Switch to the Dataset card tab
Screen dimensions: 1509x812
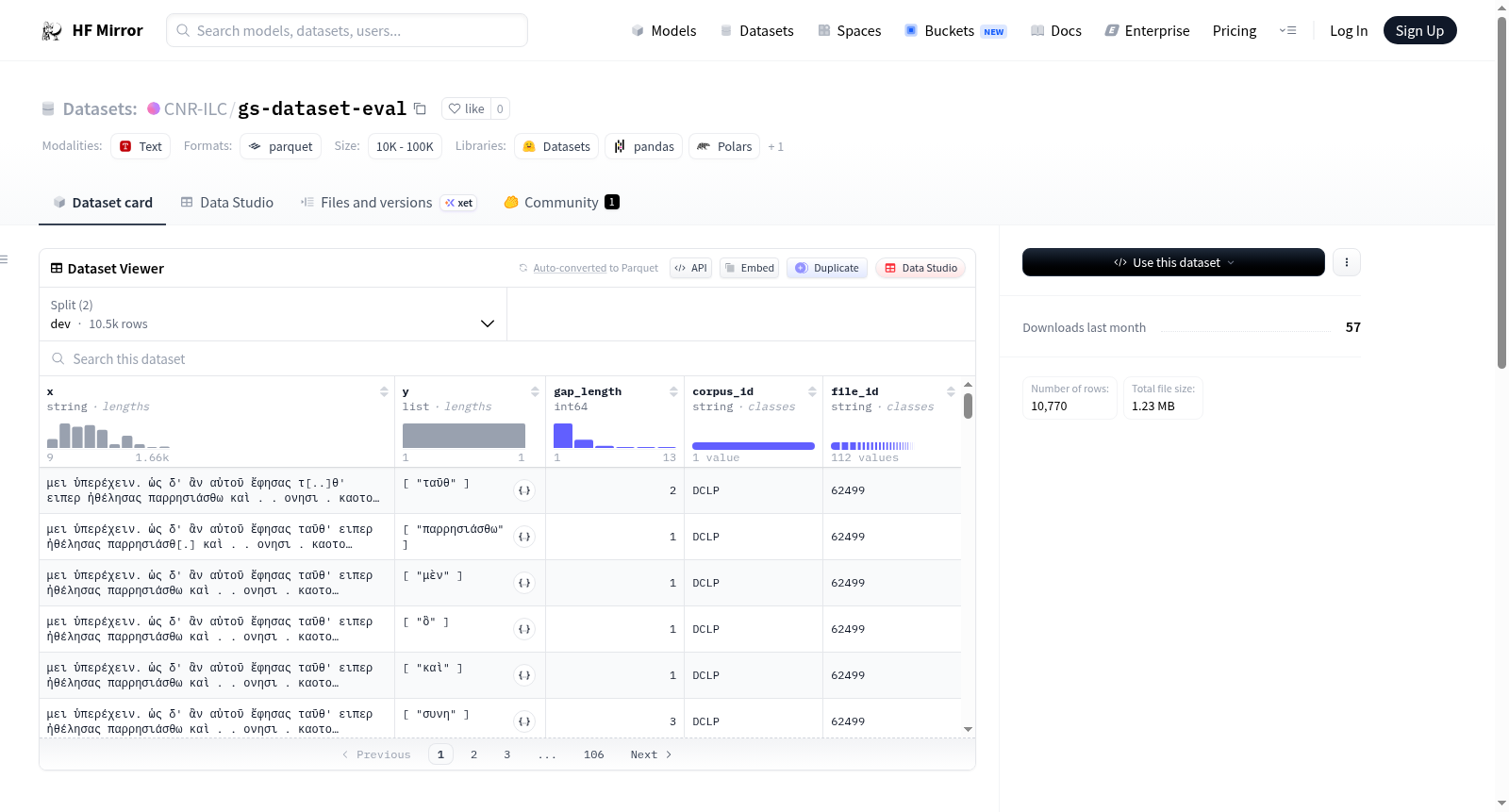[103, 203]
